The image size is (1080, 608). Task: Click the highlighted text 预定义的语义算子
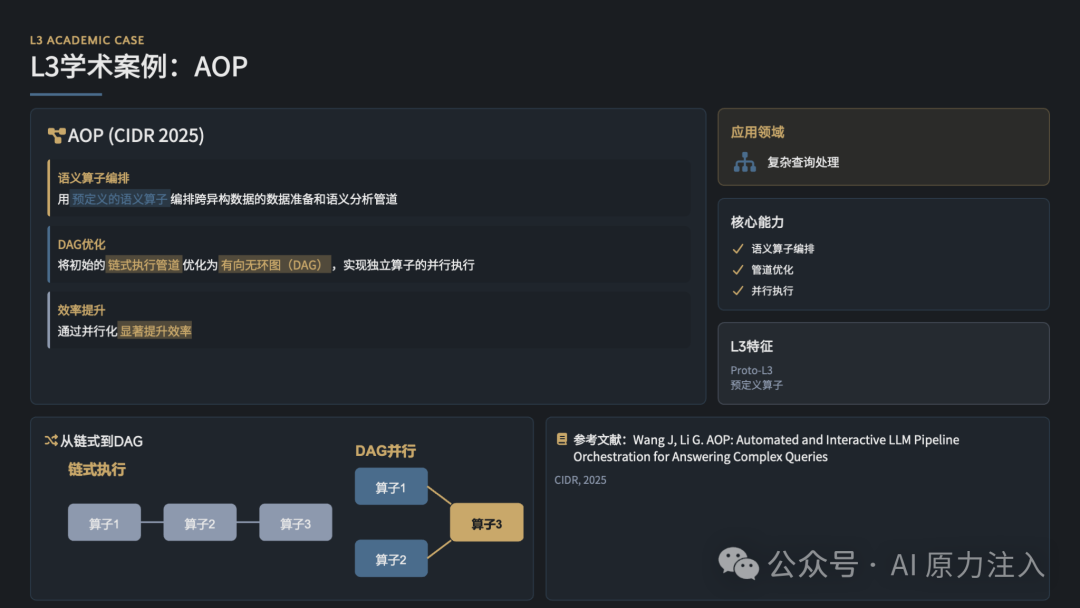pyautogui.click(x=120, y=199)
